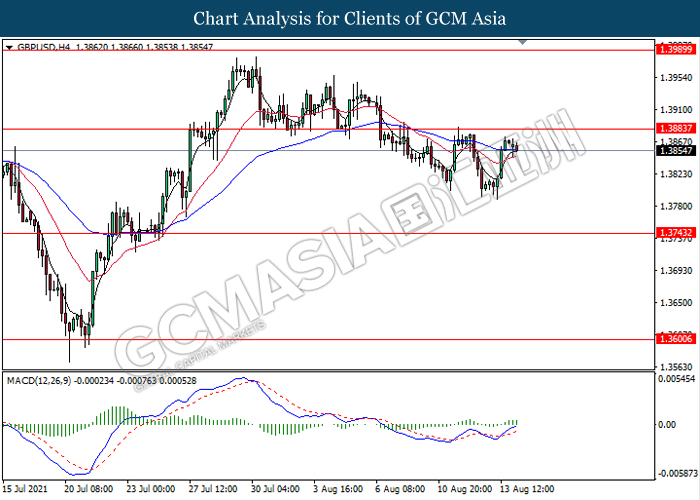The width and height of the screenshot is (700, 500).
Task: Click the 23 Jul 00:00 time label
Action: coord(150,489)
